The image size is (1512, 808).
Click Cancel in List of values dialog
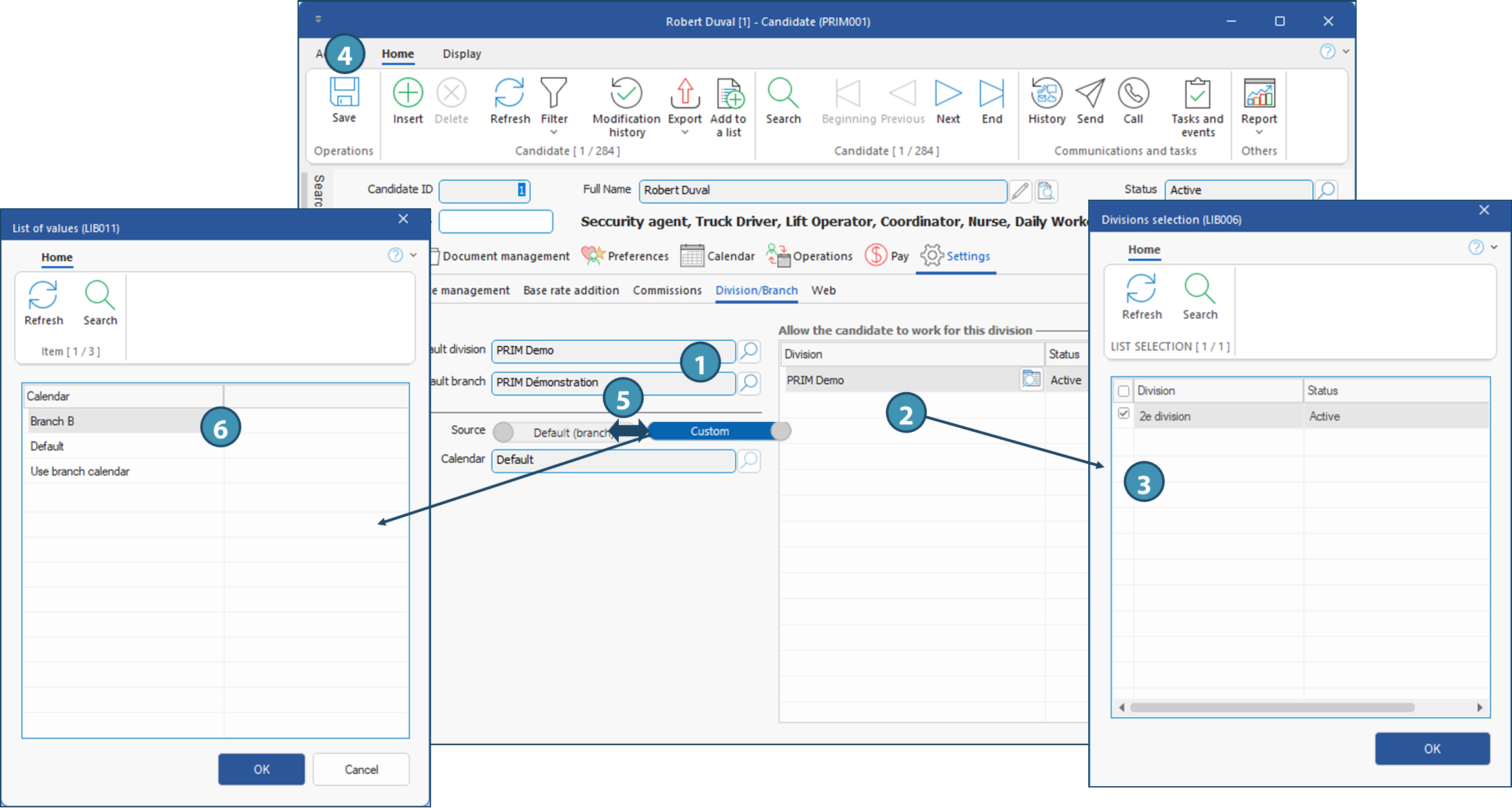coord(361,769)
